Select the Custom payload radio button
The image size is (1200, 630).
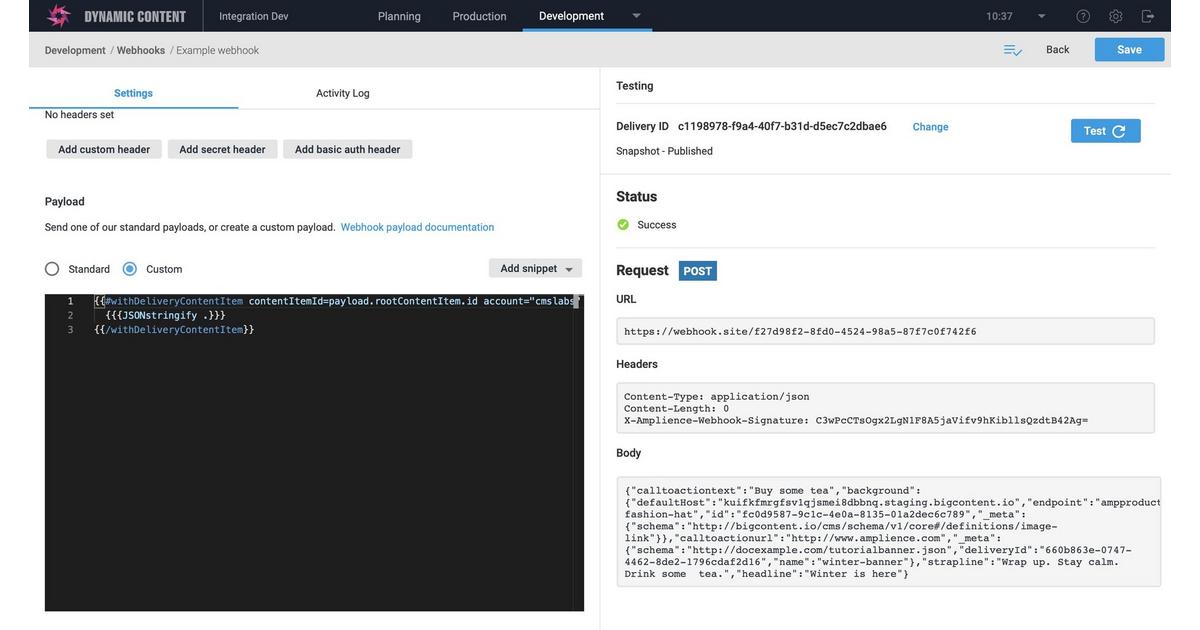click(130, 269)
